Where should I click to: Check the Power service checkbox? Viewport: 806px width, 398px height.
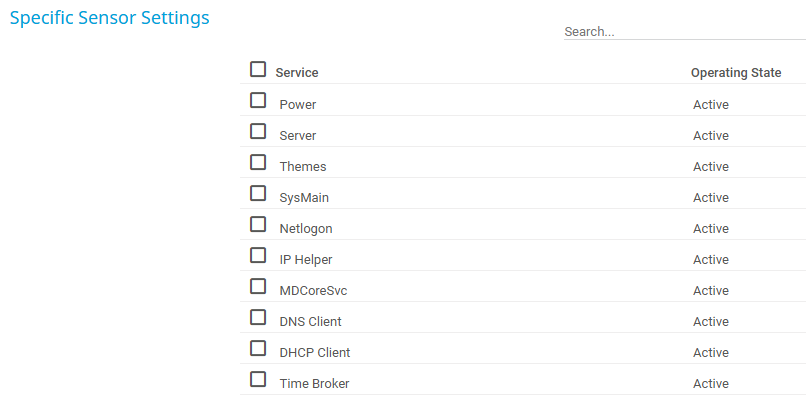click(x=258, y=100)
